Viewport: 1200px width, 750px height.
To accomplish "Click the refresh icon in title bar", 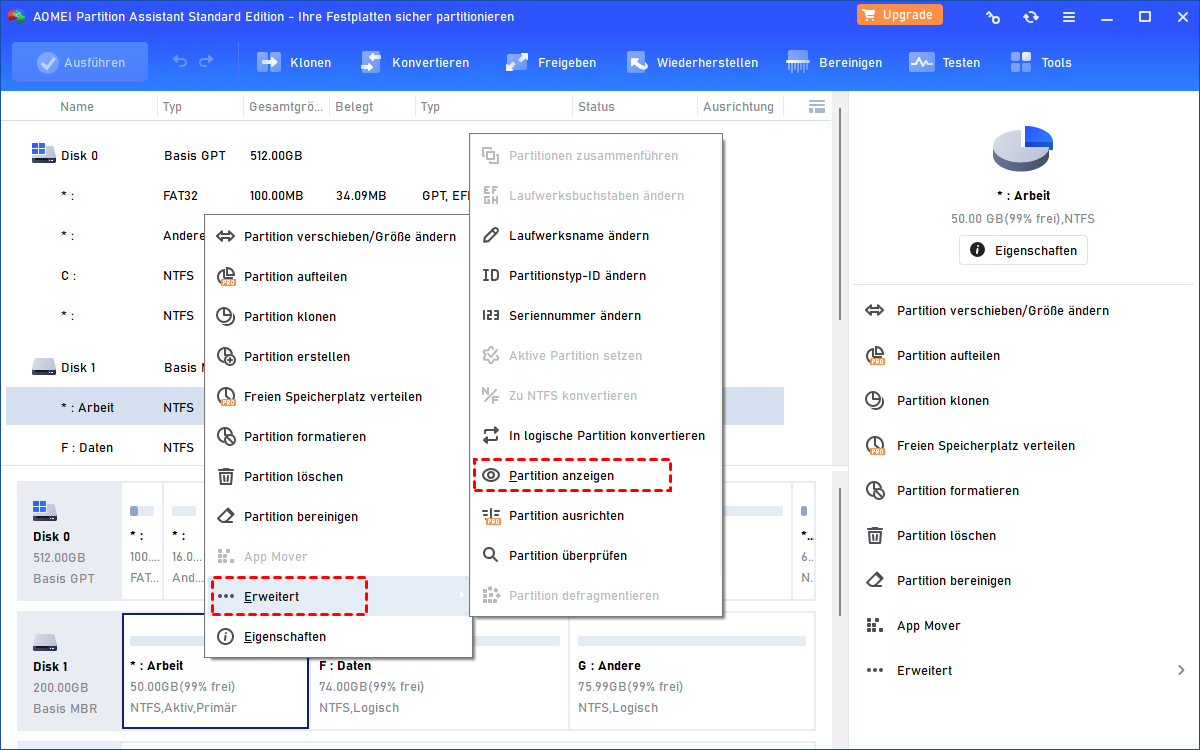I will (1031, 17).
